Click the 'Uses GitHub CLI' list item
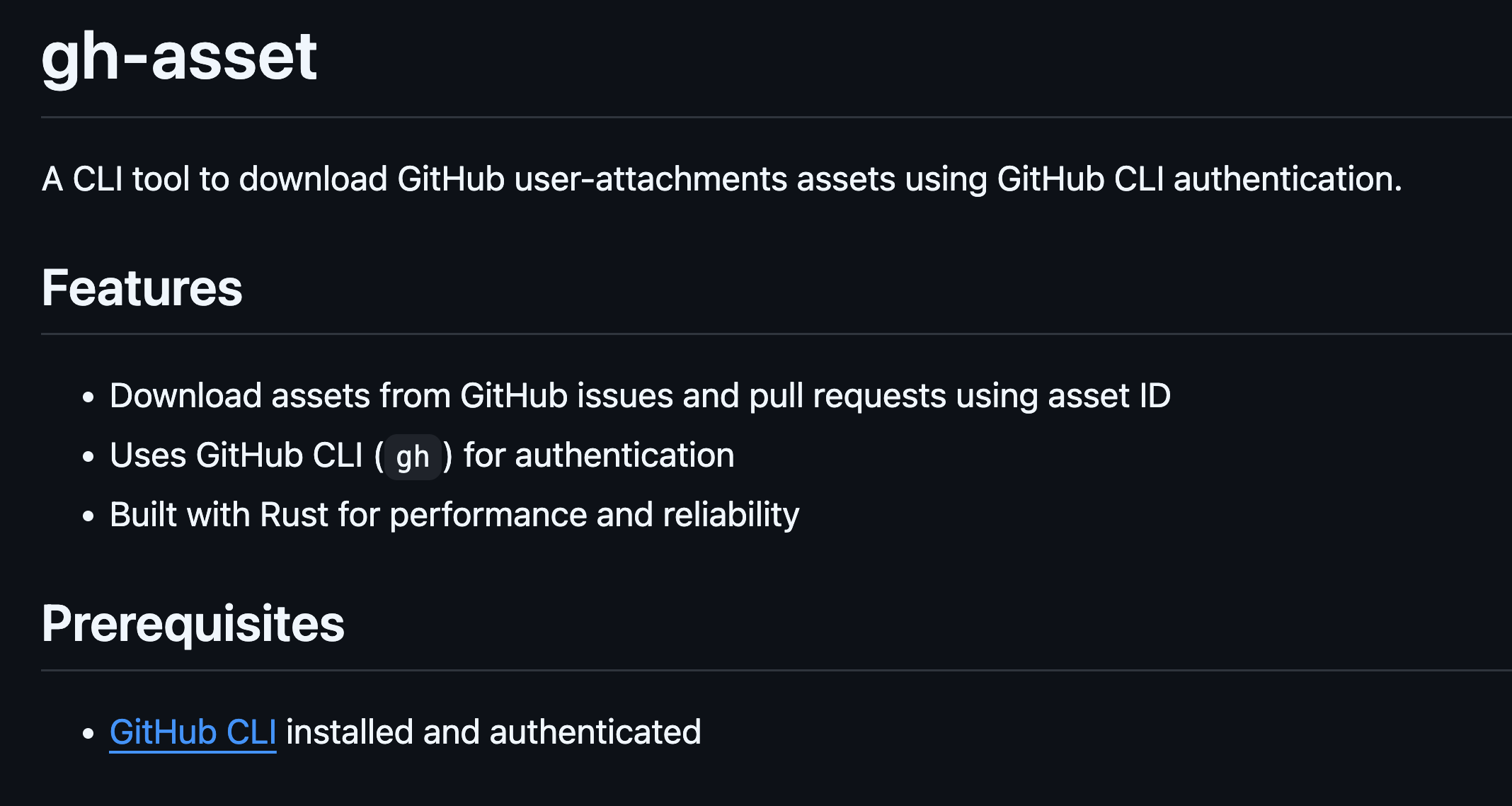 [x=422, y=455]
